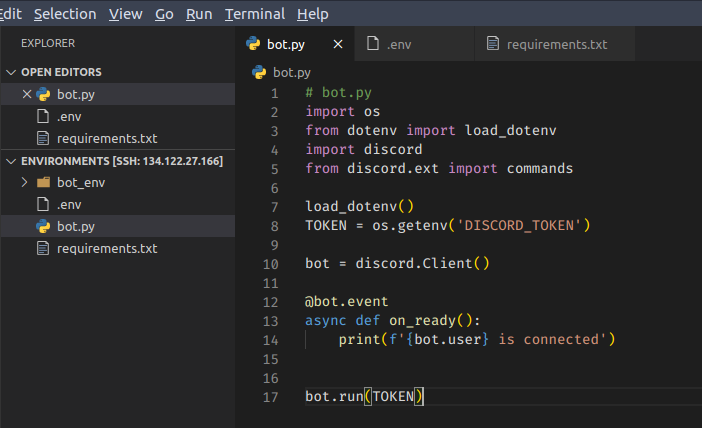Close the bot.py tab
Image resolution: width=702 pixels, height=428 pixels.
[338, 44]
